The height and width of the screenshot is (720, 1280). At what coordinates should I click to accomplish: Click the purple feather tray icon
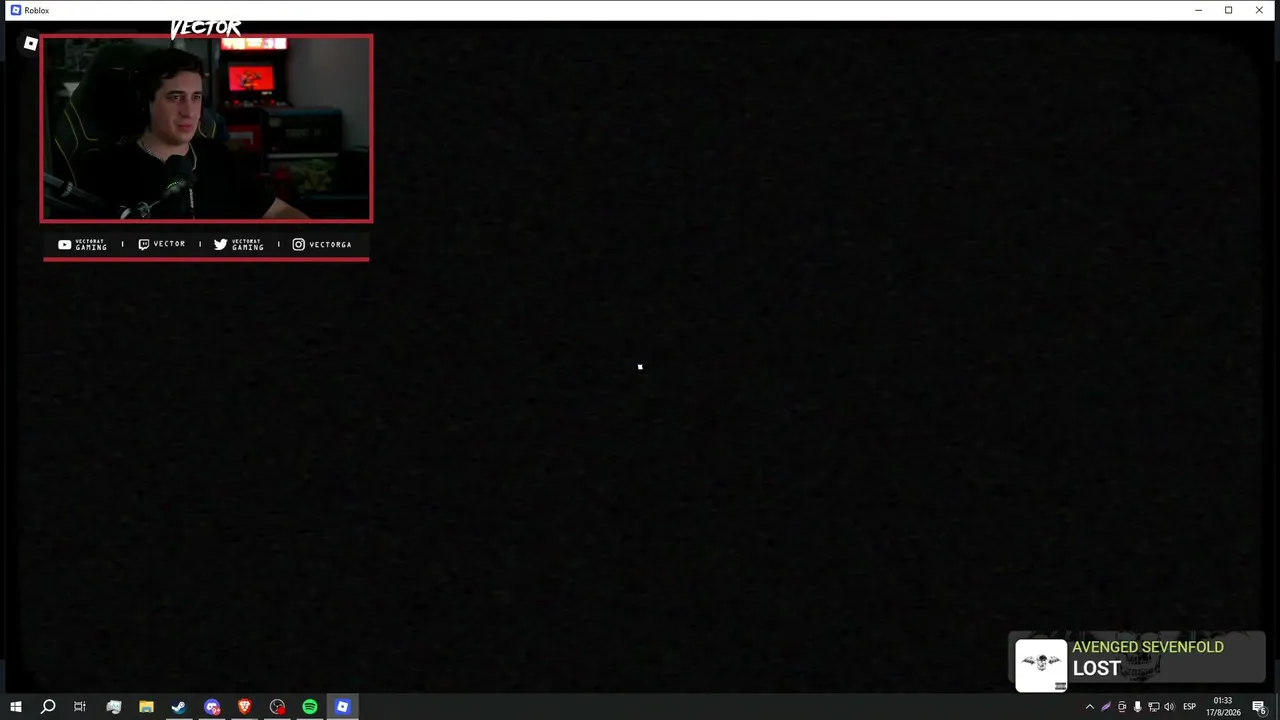click(1106, 707)
